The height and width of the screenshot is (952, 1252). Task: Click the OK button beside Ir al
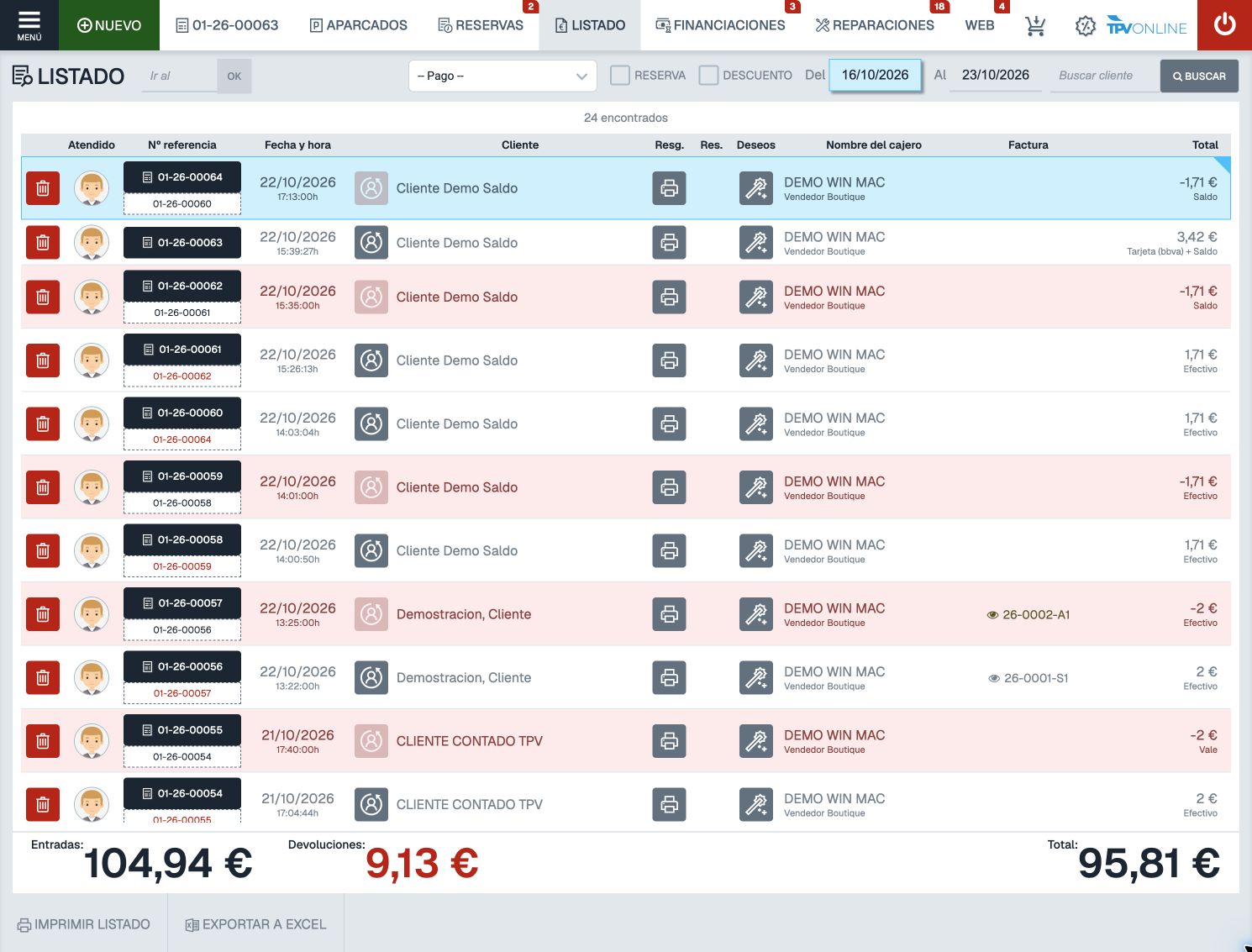(234, 76)
